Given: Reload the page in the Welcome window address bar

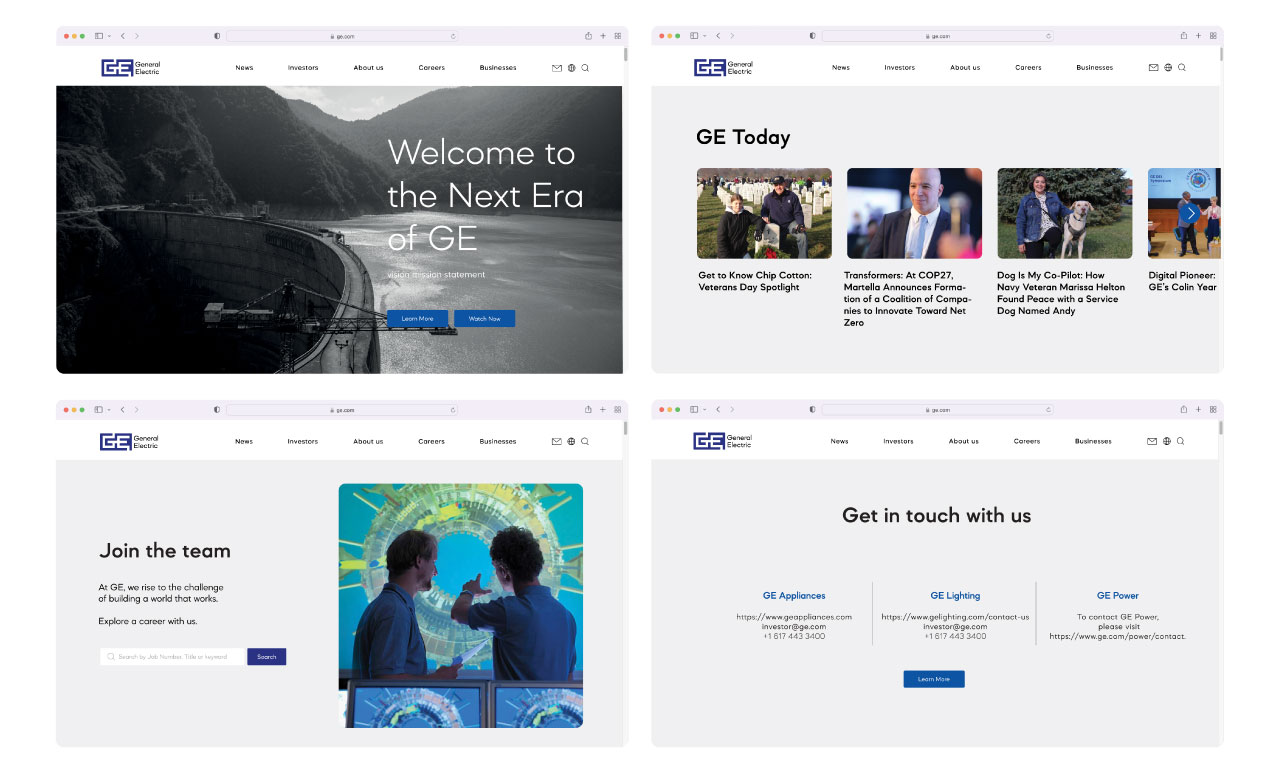Looking at the screenshot, I should 453,36.
